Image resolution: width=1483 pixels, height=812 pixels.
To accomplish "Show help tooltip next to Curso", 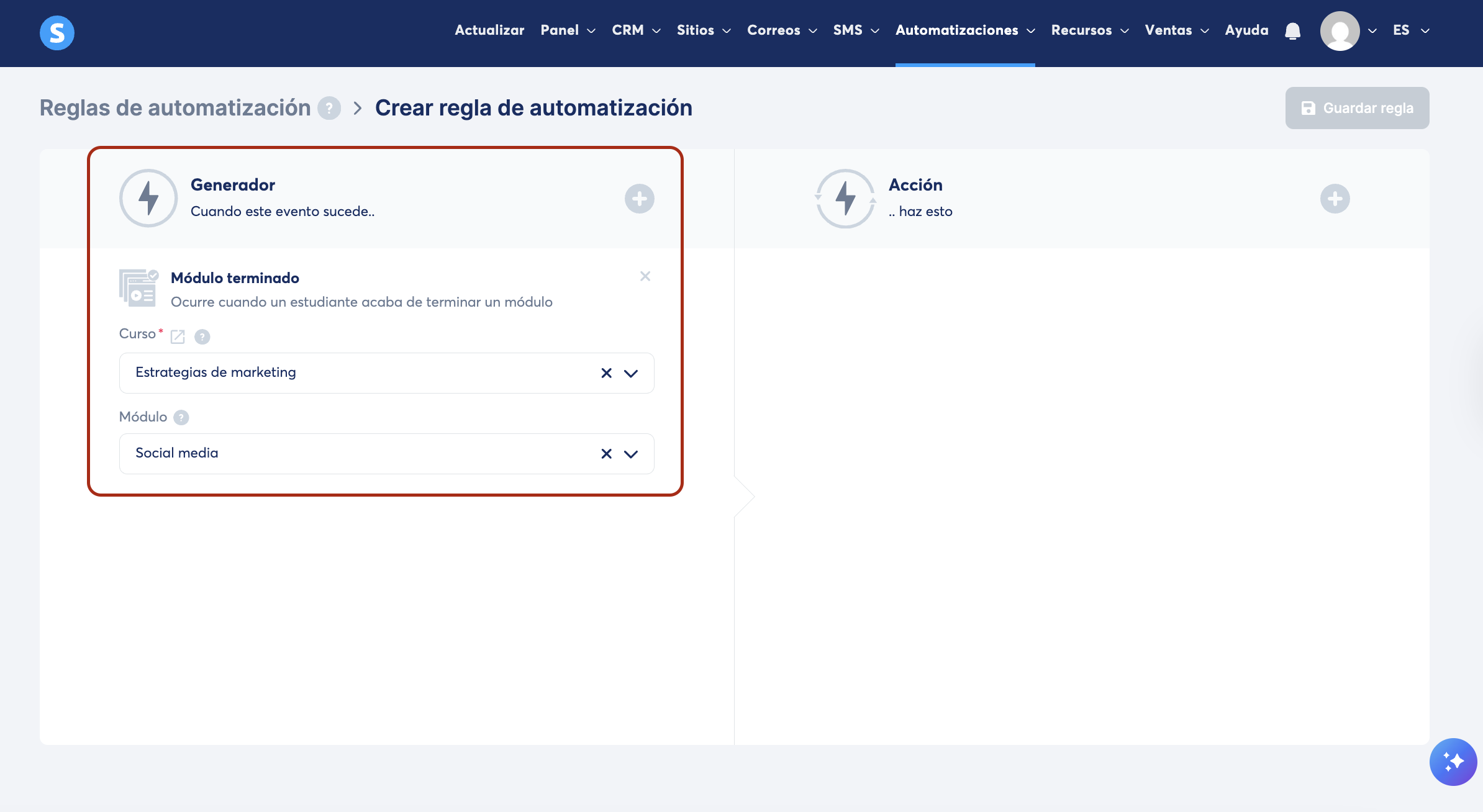I will (202, 336).
